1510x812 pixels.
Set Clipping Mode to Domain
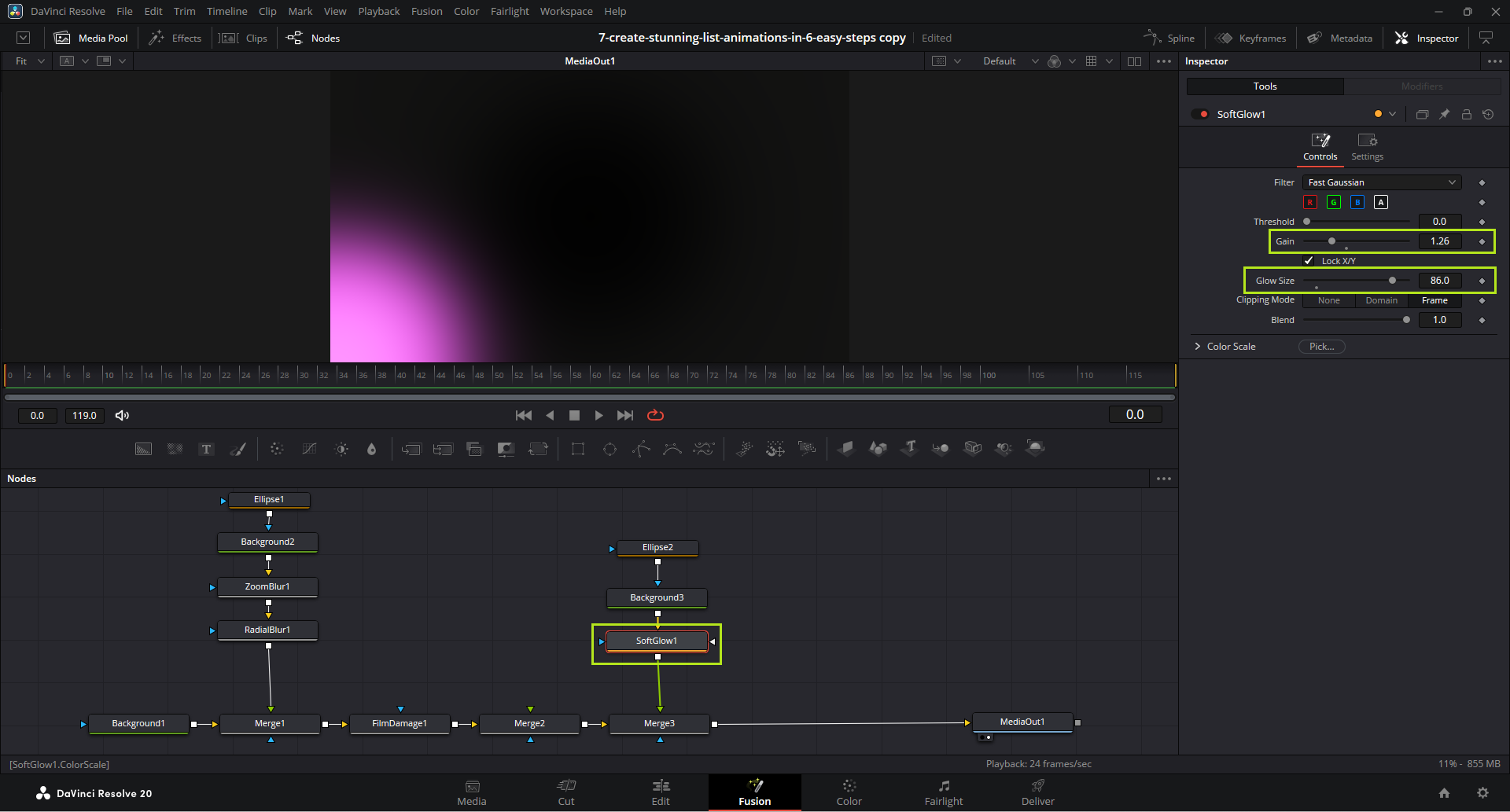[x=1381, y=300]
